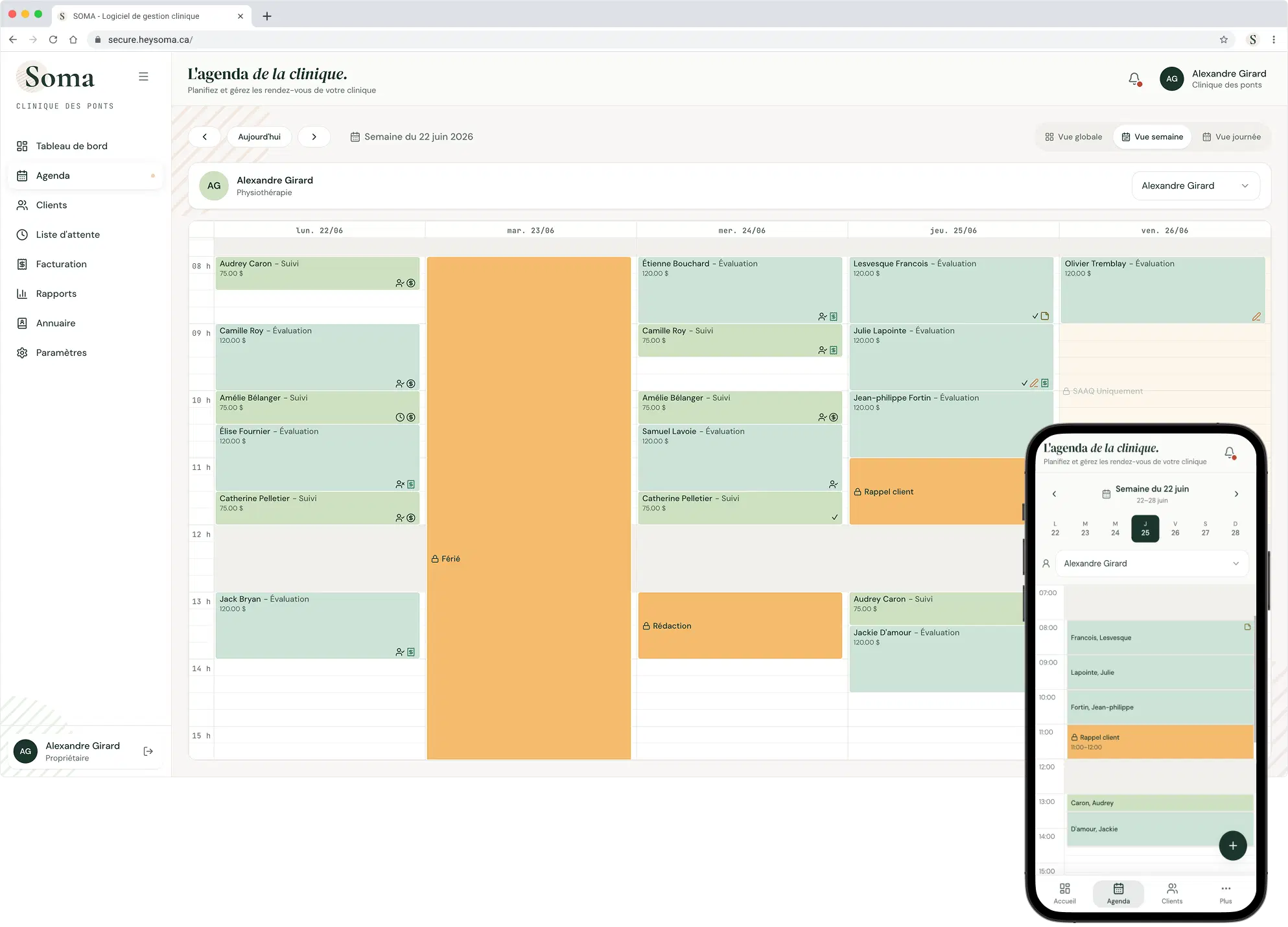1288x927 pixels.
Task: Click the client icon on Samuel Lavoie Évaluation
Action: click(834, 484)
